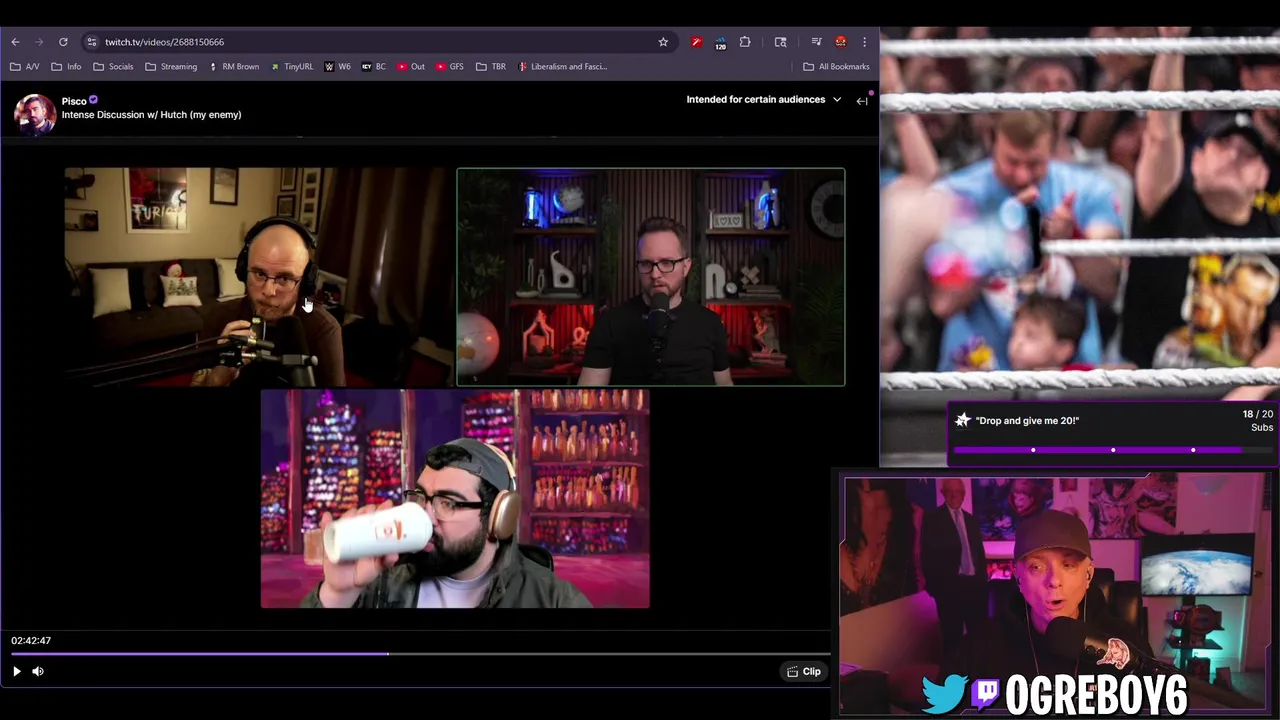Image resolution: width=1280 pixels, height=720 pixels.
Task: Click the Intense Discussion w/ Hutch title
Action: pos(151,115)
